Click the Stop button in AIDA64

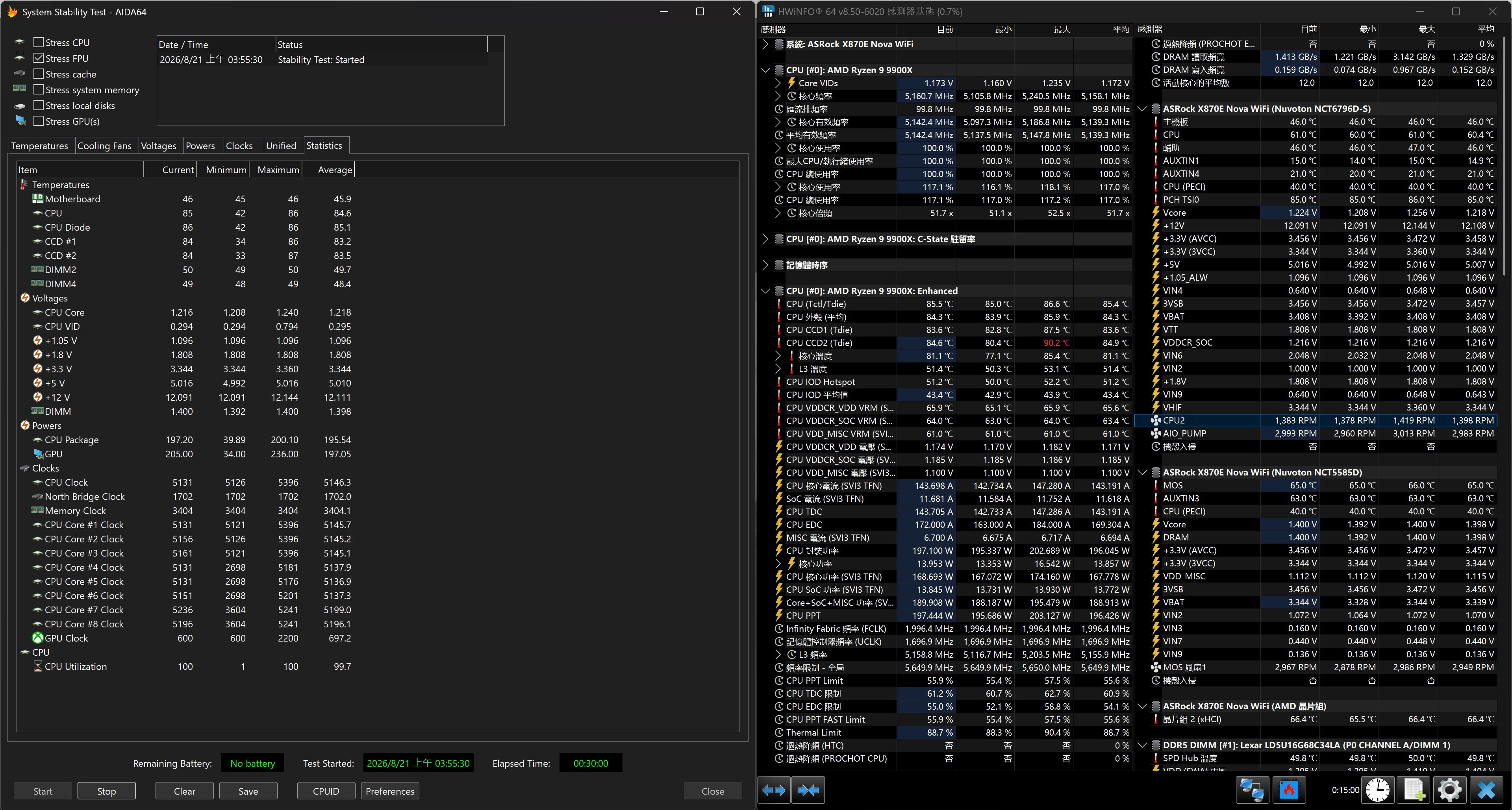click(x=106, y=791)
